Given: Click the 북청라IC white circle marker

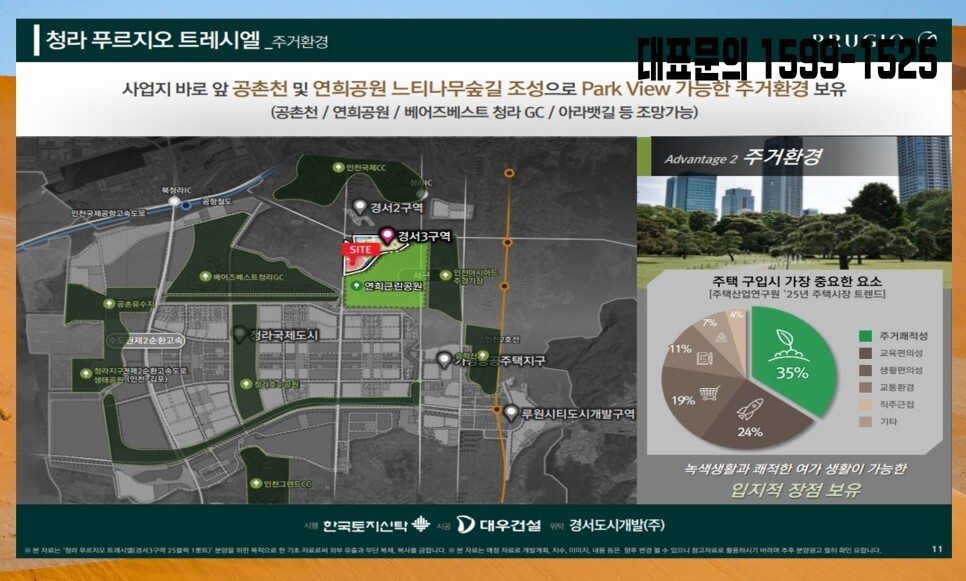Looking at the screenshot, I should tap(174, 201).
